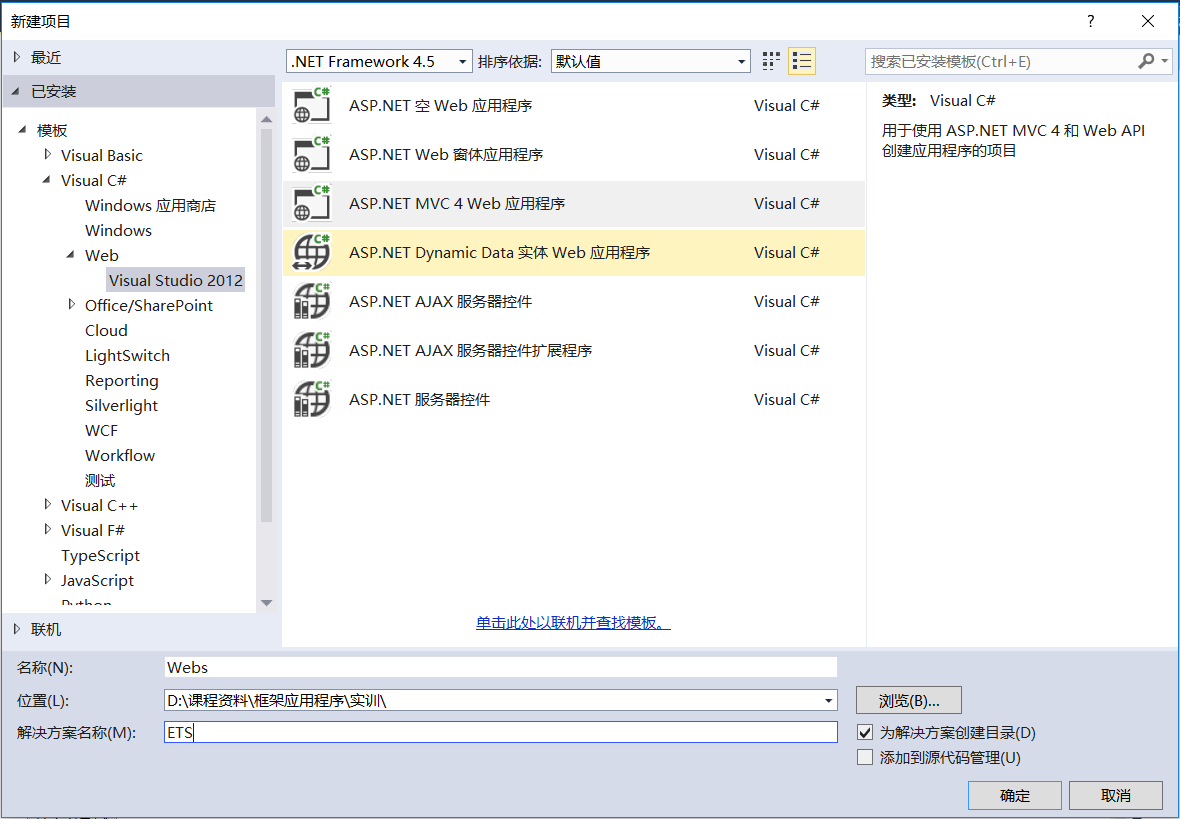Expand the JavaScript node
Viewport: 1180px width, 819px height.
click(47, 580)
